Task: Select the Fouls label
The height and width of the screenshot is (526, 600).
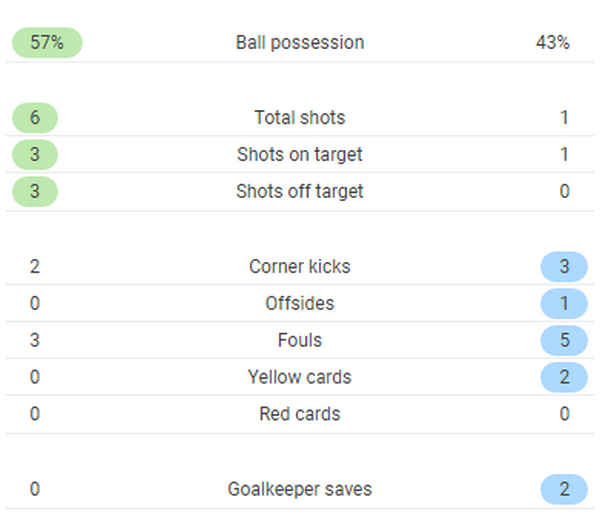Action: 300,341
